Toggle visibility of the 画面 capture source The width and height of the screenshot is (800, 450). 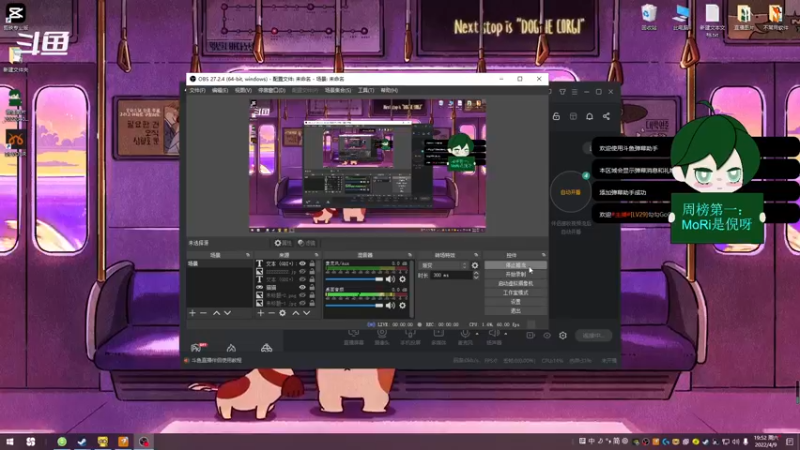pyautogui.click(x=302, y=287)
